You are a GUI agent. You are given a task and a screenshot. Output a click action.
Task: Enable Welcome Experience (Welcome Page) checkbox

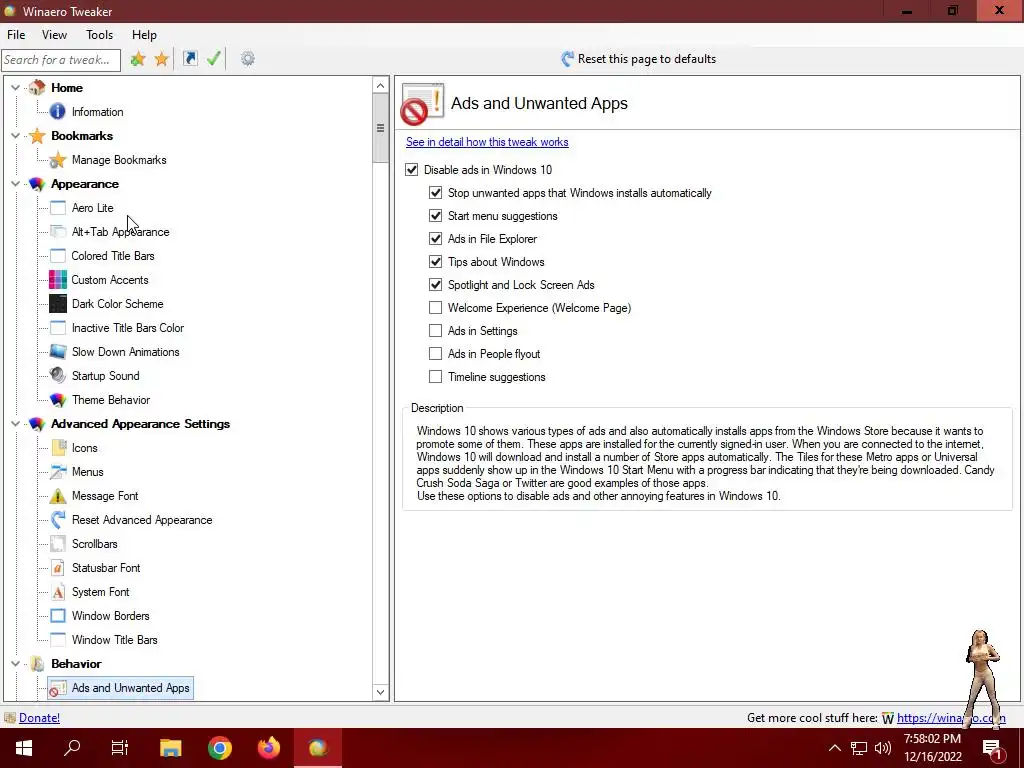tap(436, 308)
